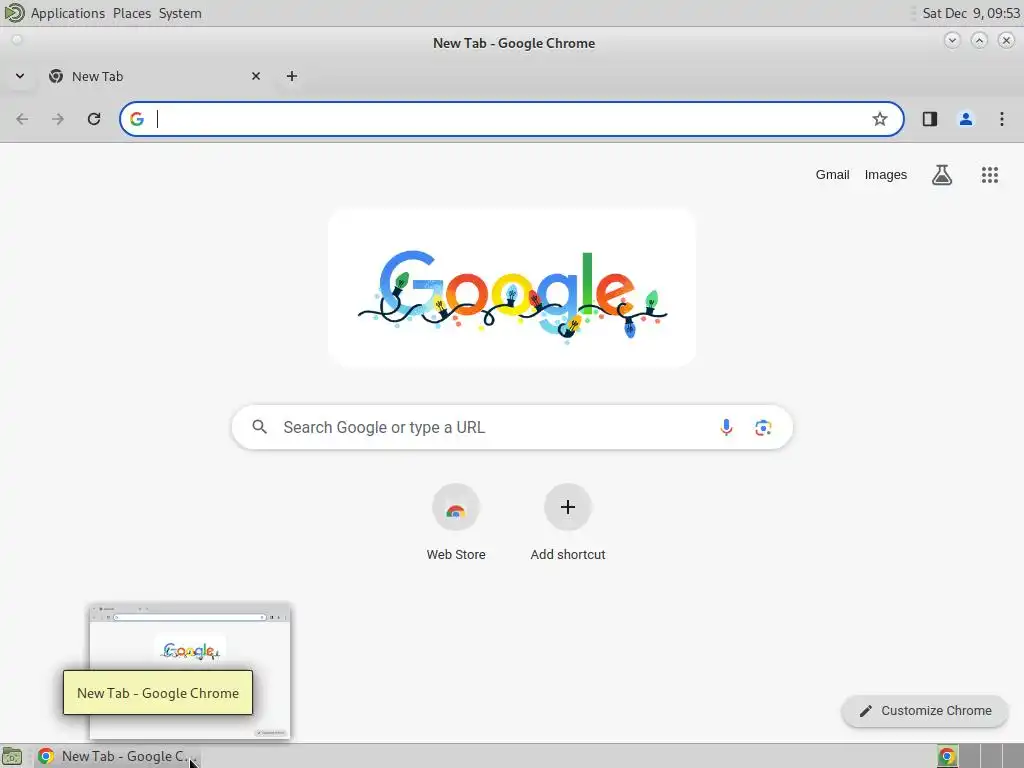Click the forward navigation arrow
This screenshot has width=1024, height=768.
point(58,119)
